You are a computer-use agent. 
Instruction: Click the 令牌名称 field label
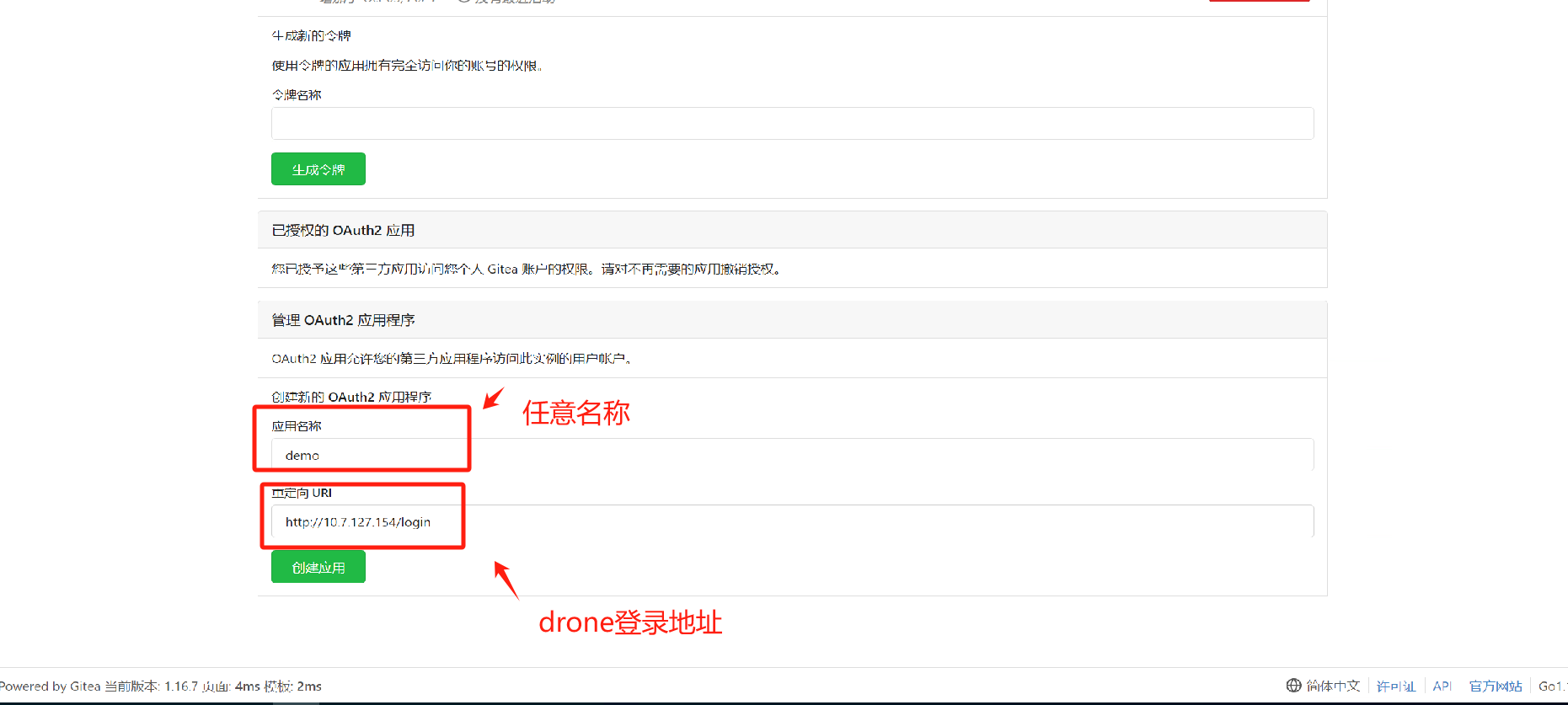[297, 95]
